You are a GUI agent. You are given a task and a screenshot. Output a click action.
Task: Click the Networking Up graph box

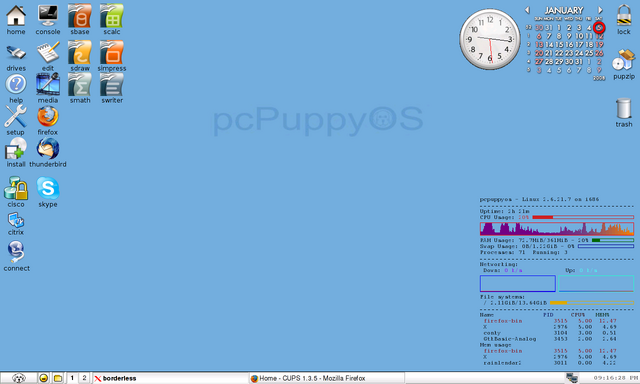pyautogui.click(x=596, y=284)
